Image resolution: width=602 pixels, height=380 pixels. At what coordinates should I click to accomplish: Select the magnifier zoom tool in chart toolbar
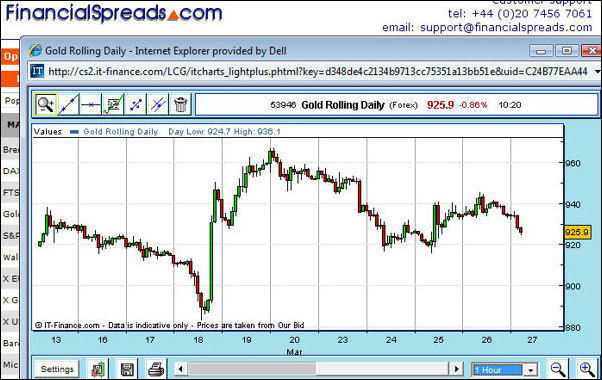46,104
